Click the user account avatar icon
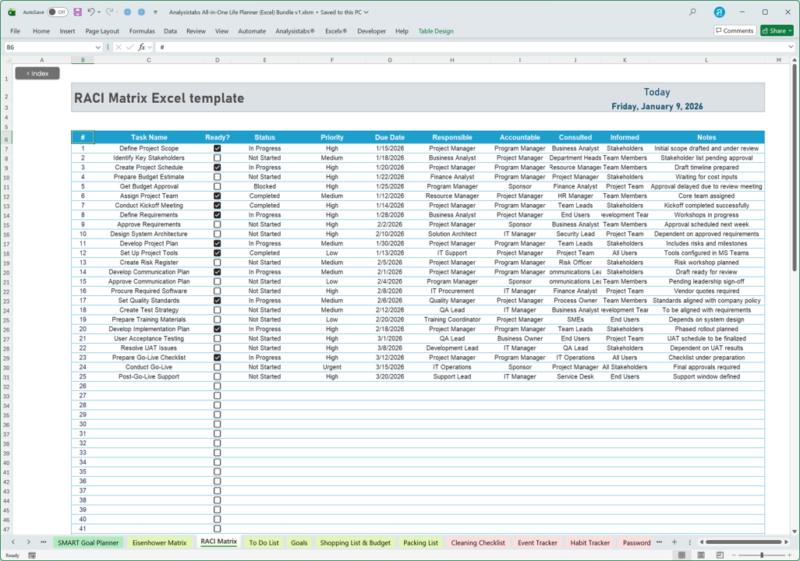The height and width of the screenshot is (561, 800). point(719,12)
